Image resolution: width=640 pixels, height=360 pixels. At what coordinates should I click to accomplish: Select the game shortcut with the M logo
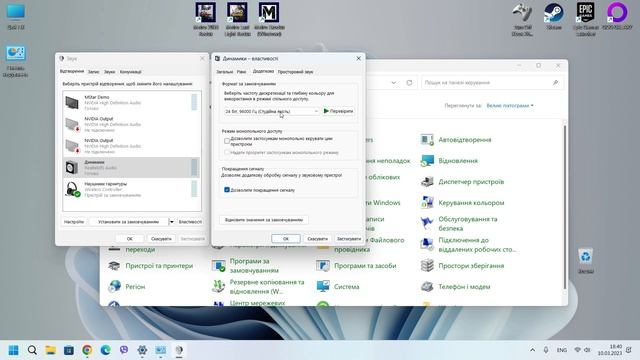tap(269, 19)
